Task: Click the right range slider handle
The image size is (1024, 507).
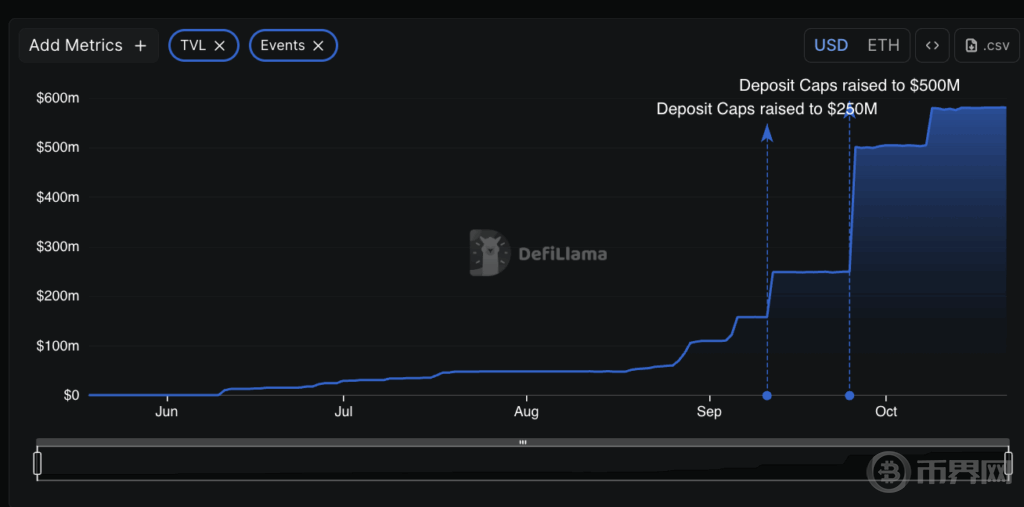Action: tap(1008, 463)
